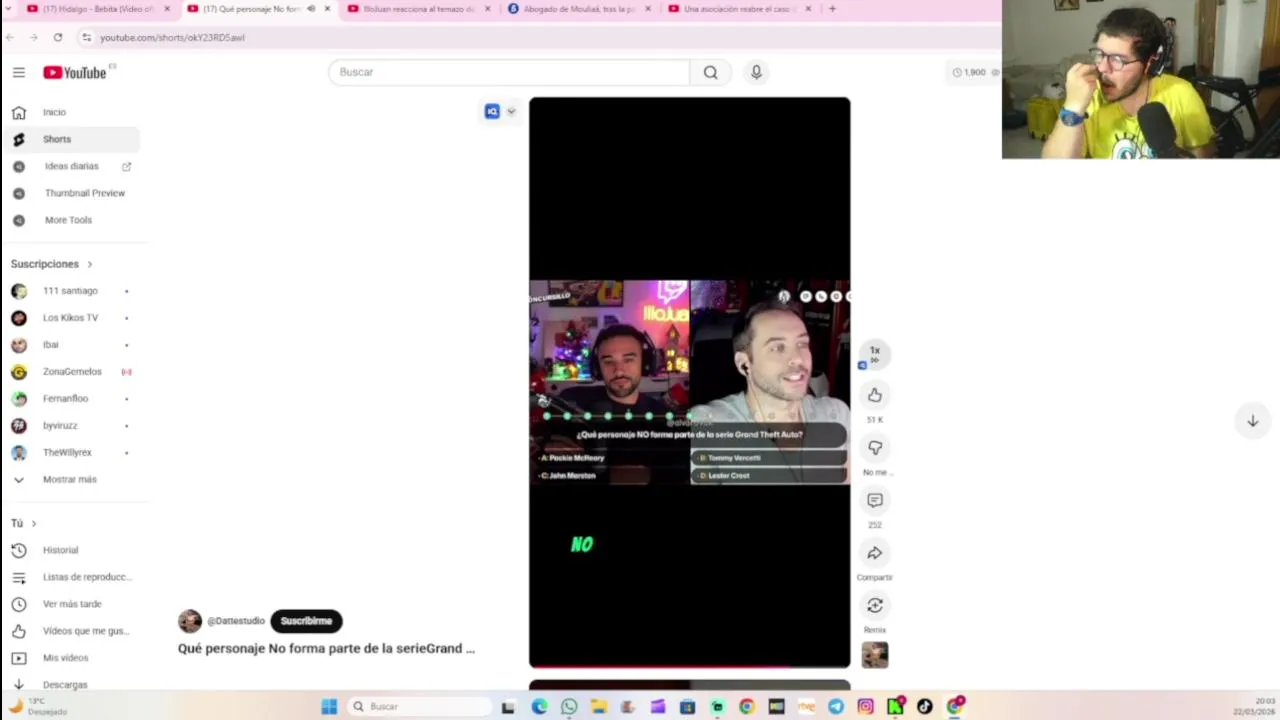Click the address bar URL

click(x=172, y=37)
